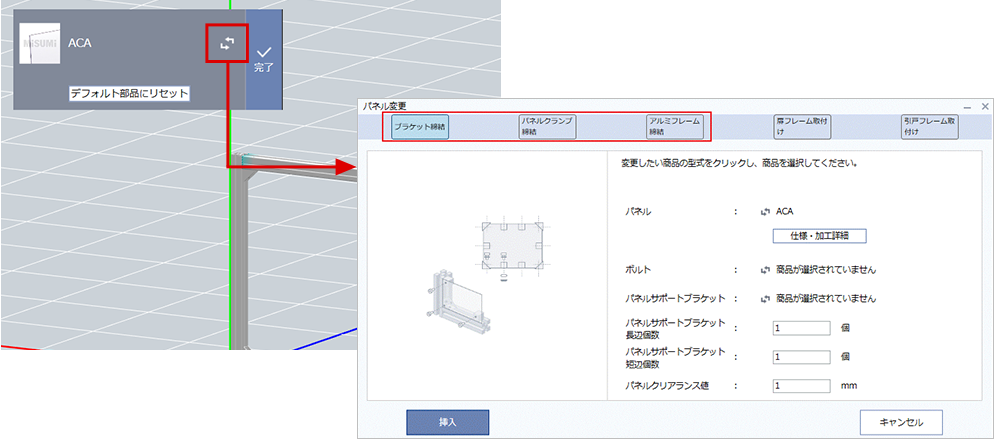Click デフォルト部品にリセット label
995x440 pixels.
point(129,93)
